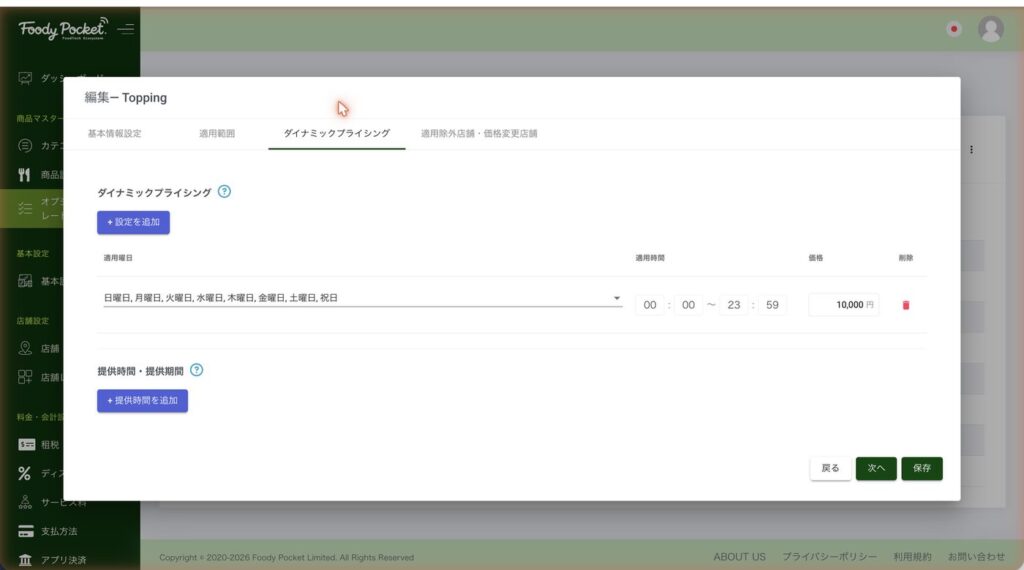Click the end hour field 23
Image resolution: width=1024 pixels, height=570 pixels.
click(x=733, y=305)
